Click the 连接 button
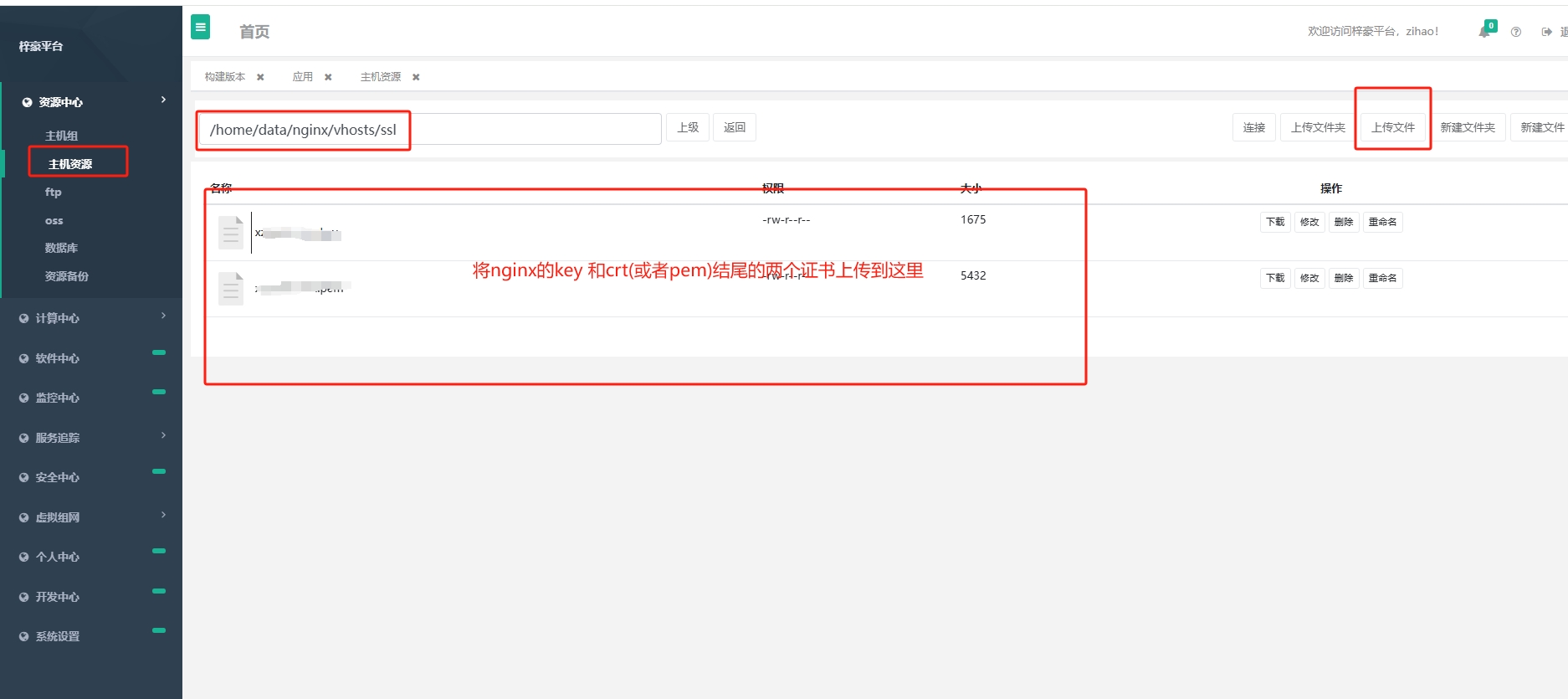Image resolution: width=1568 pixels, height=699 pixels. pyautogui.click(x=1254, y=127)
